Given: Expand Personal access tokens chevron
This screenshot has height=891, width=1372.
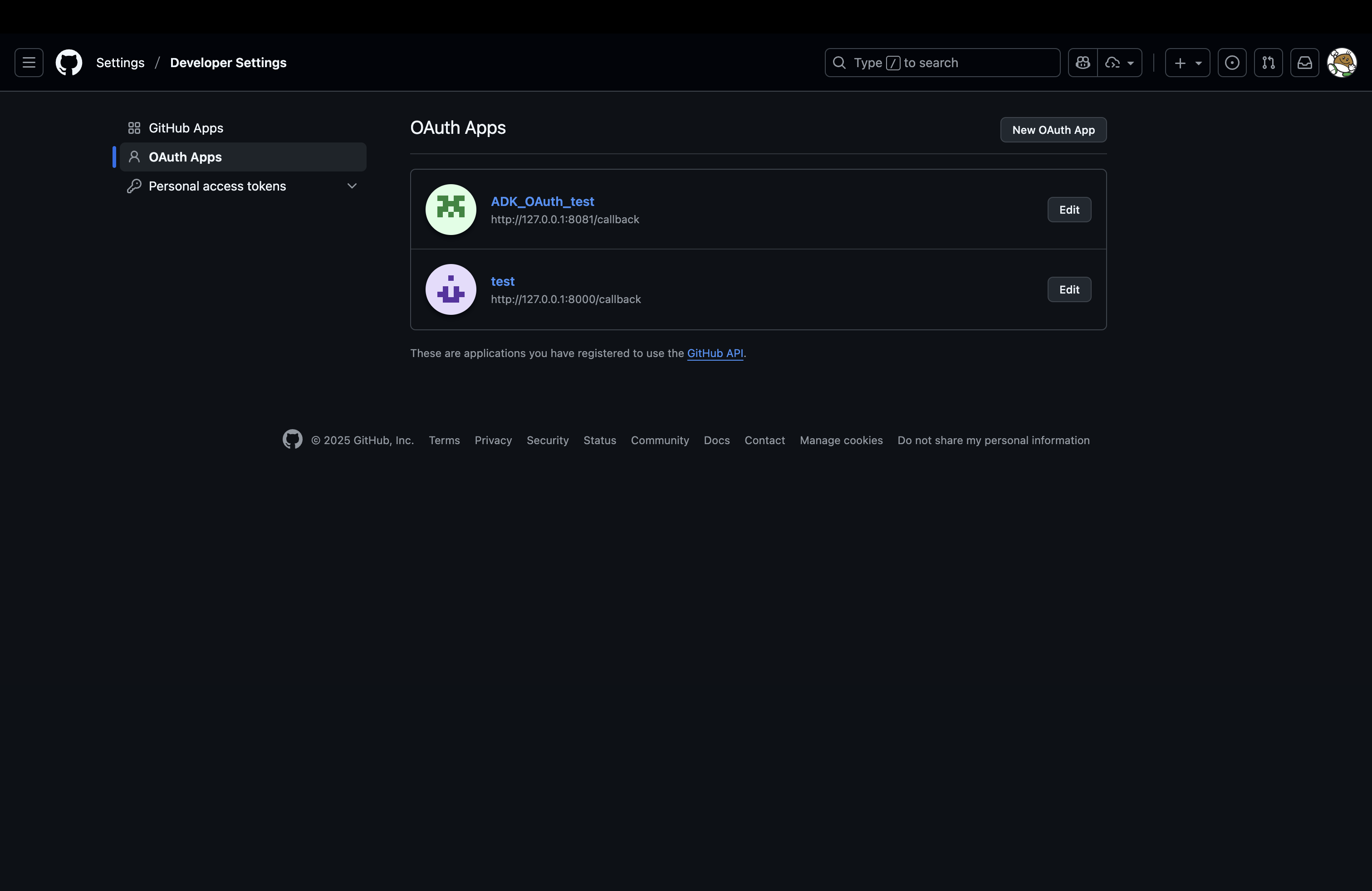Looking at the screenshot, I should 352,186.
